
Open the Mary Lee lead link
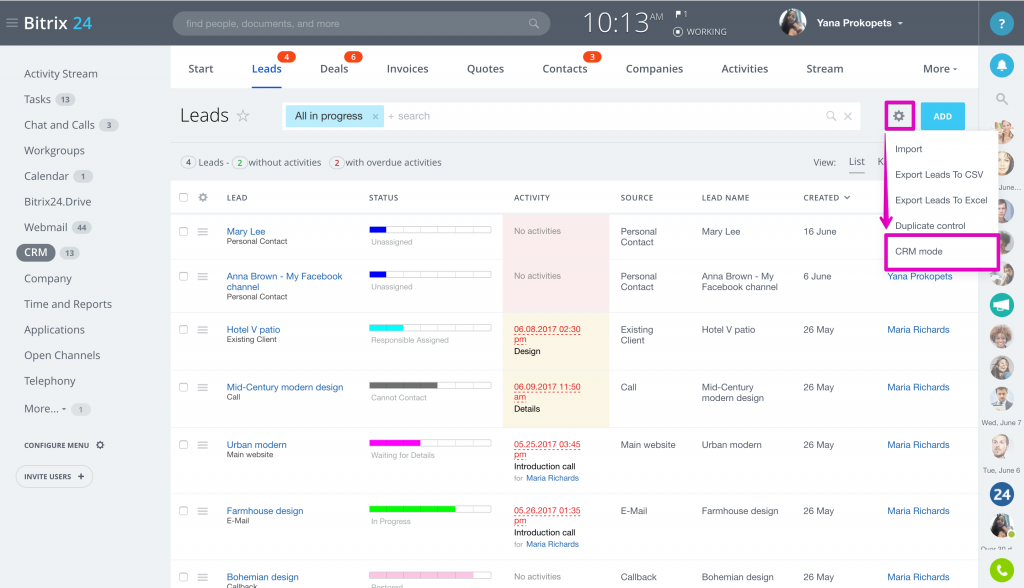(246, 231)
